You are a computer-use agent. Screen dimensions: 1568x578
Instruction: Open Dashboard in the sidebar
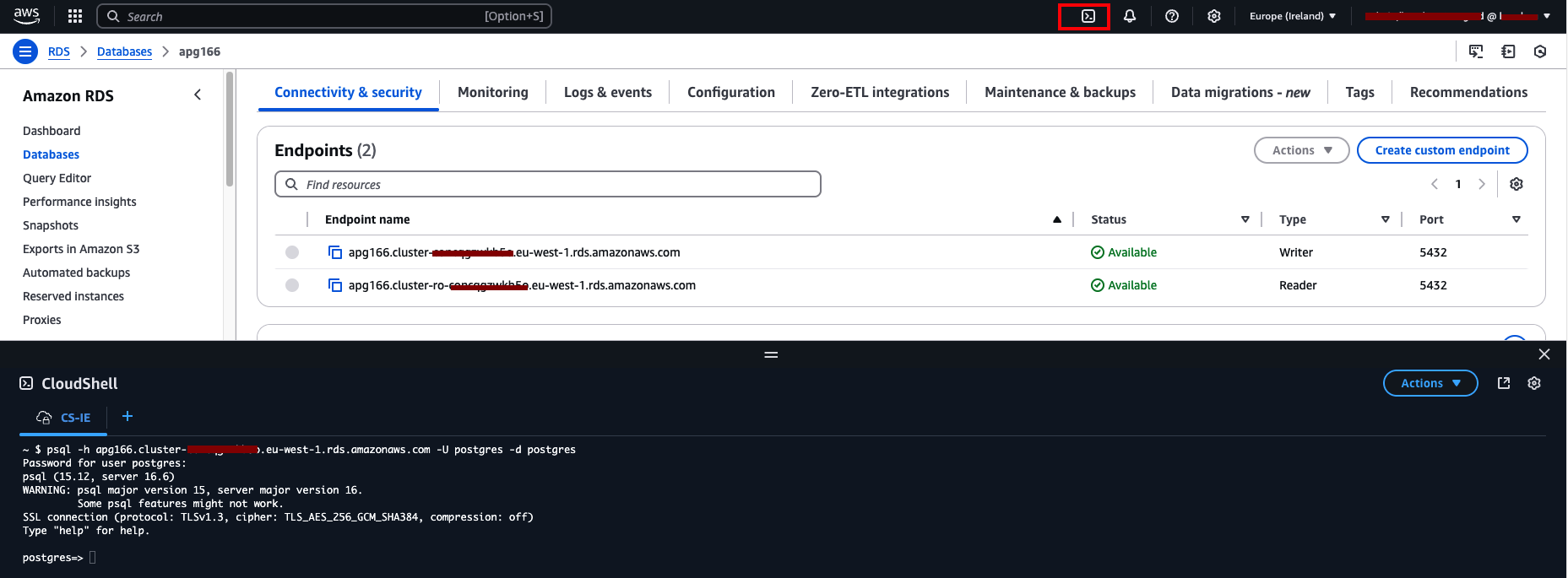[x=52, y=131]
